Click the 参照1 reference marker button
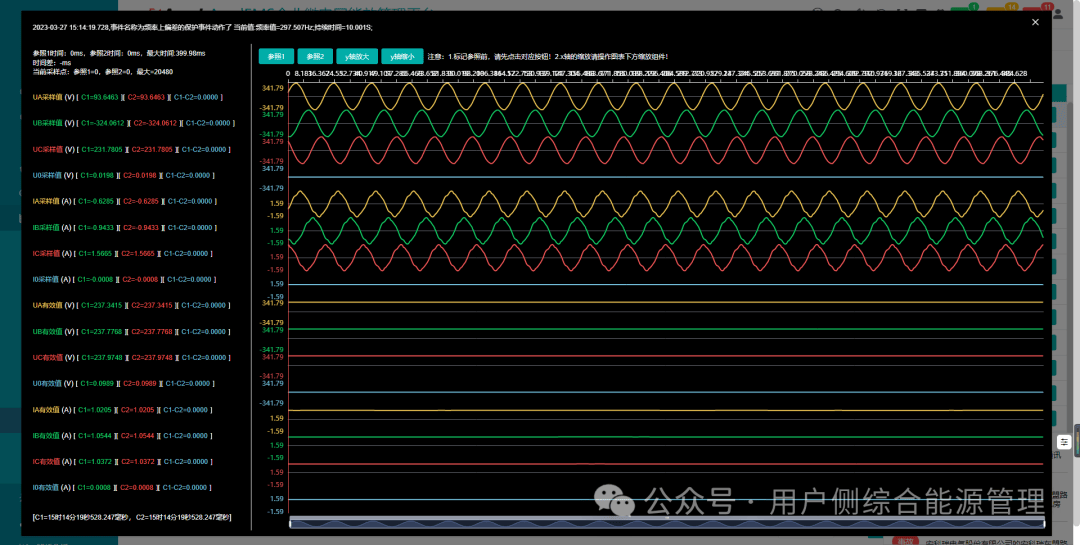1080x545 pixels. 276,56
